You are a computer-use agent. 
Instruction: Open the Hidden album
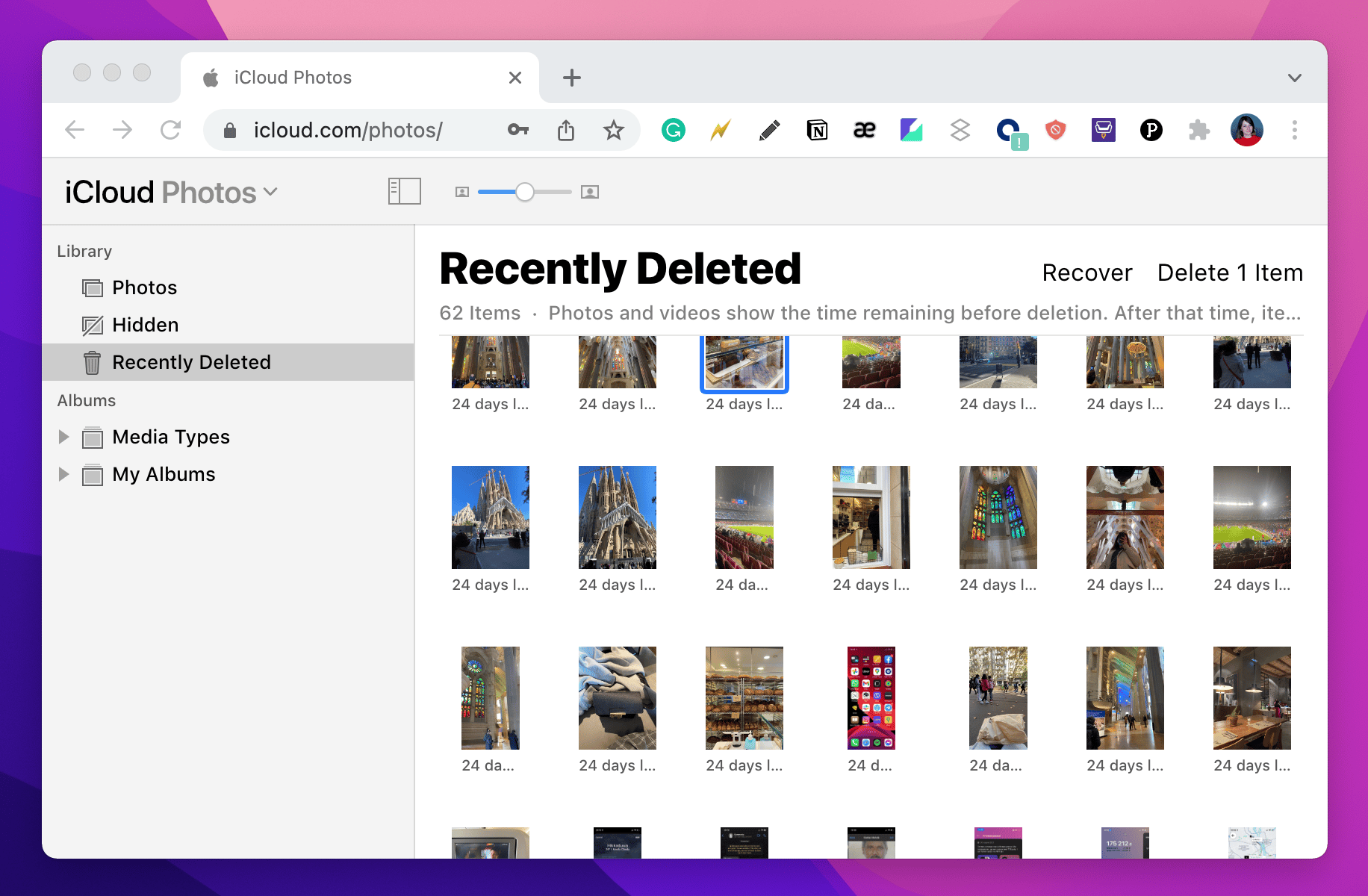pos(145,325)
